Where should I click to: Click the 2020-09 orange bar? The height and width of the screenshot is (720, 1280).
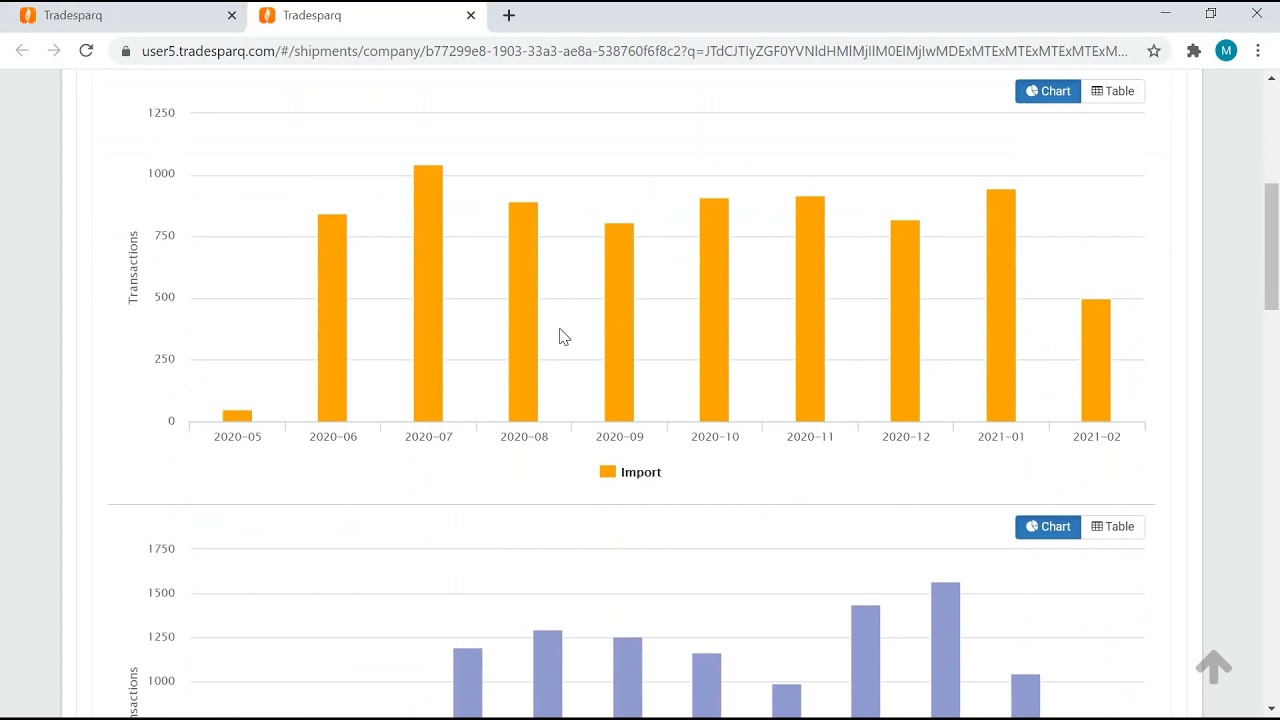(619, 322)
